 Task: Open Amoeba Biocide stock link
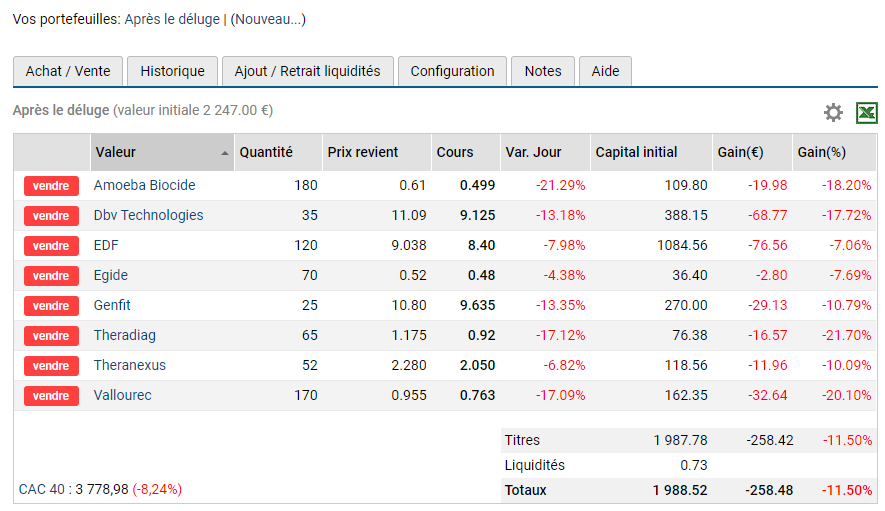coord(144,185)
